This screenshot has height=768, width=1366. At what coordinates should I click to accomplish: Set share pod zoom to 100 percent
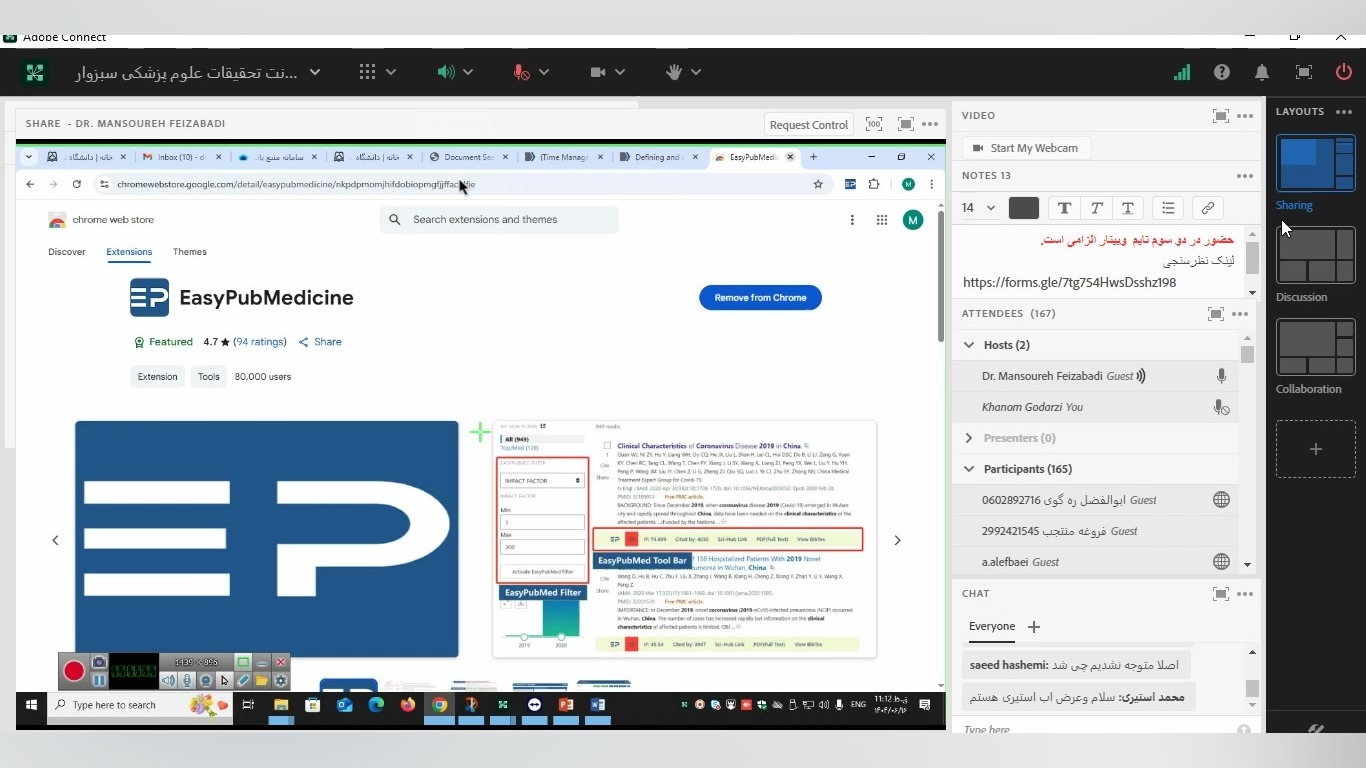pyautogui.click(x=874, y=124)
